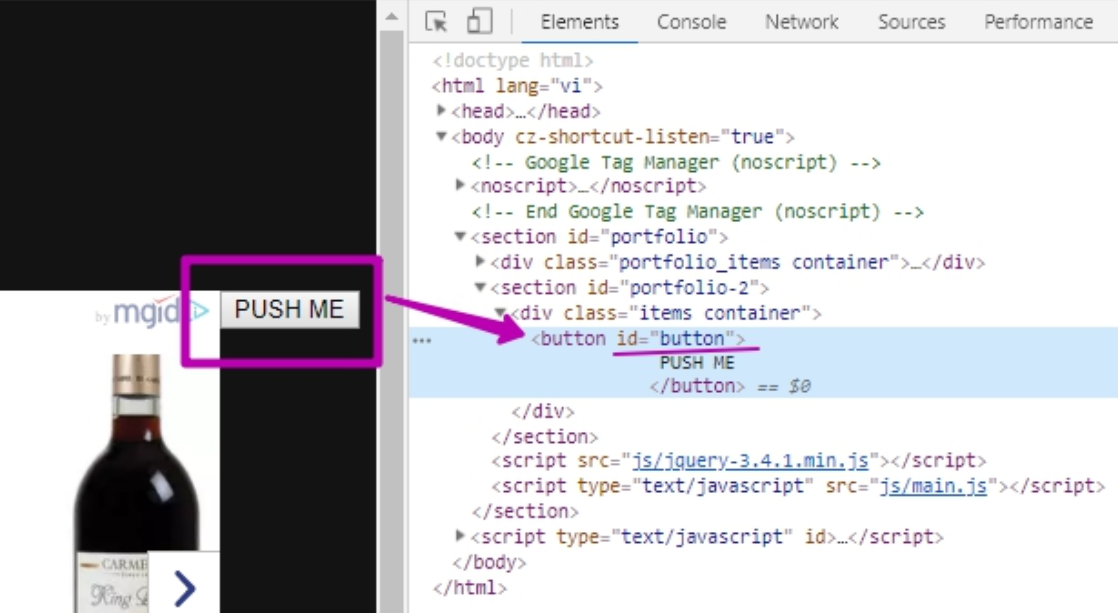The height and width of the screenshot is (613, 1118).
Task: Open the js/jquery-3.4.1.min.js source link
Action: pyautogui.click(x=750, y=460)
